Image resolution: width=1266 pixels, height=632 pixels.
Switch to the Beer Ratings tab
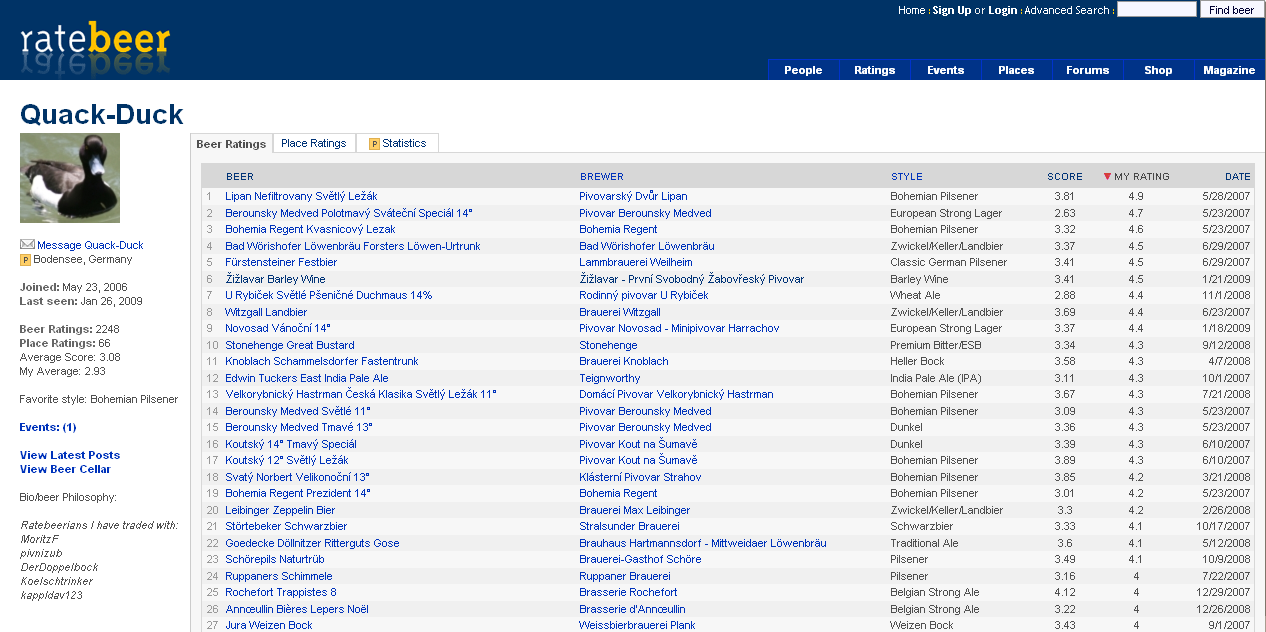pos(231,144)
